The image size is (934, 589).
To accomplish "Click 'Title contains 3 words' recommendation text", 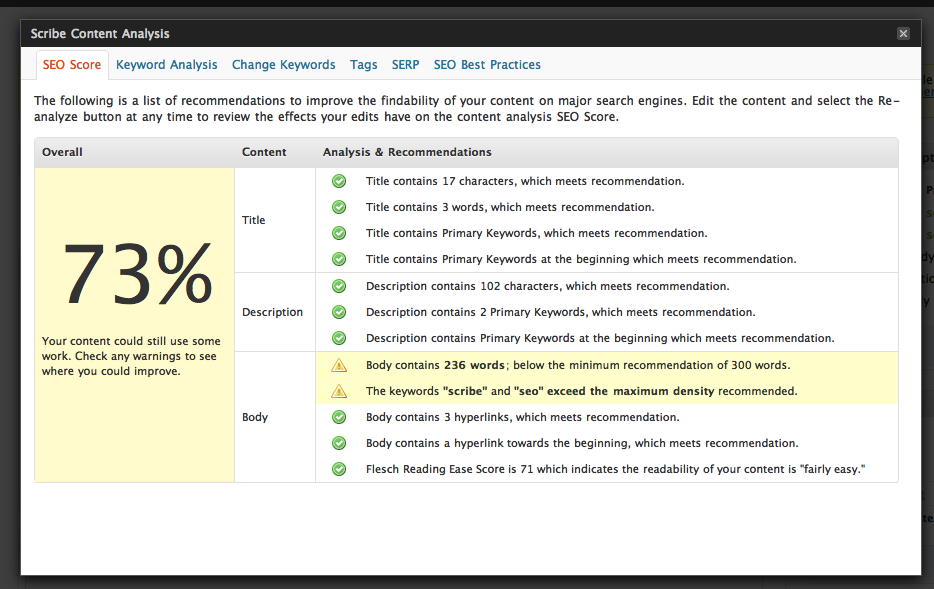I will [510, 207].
